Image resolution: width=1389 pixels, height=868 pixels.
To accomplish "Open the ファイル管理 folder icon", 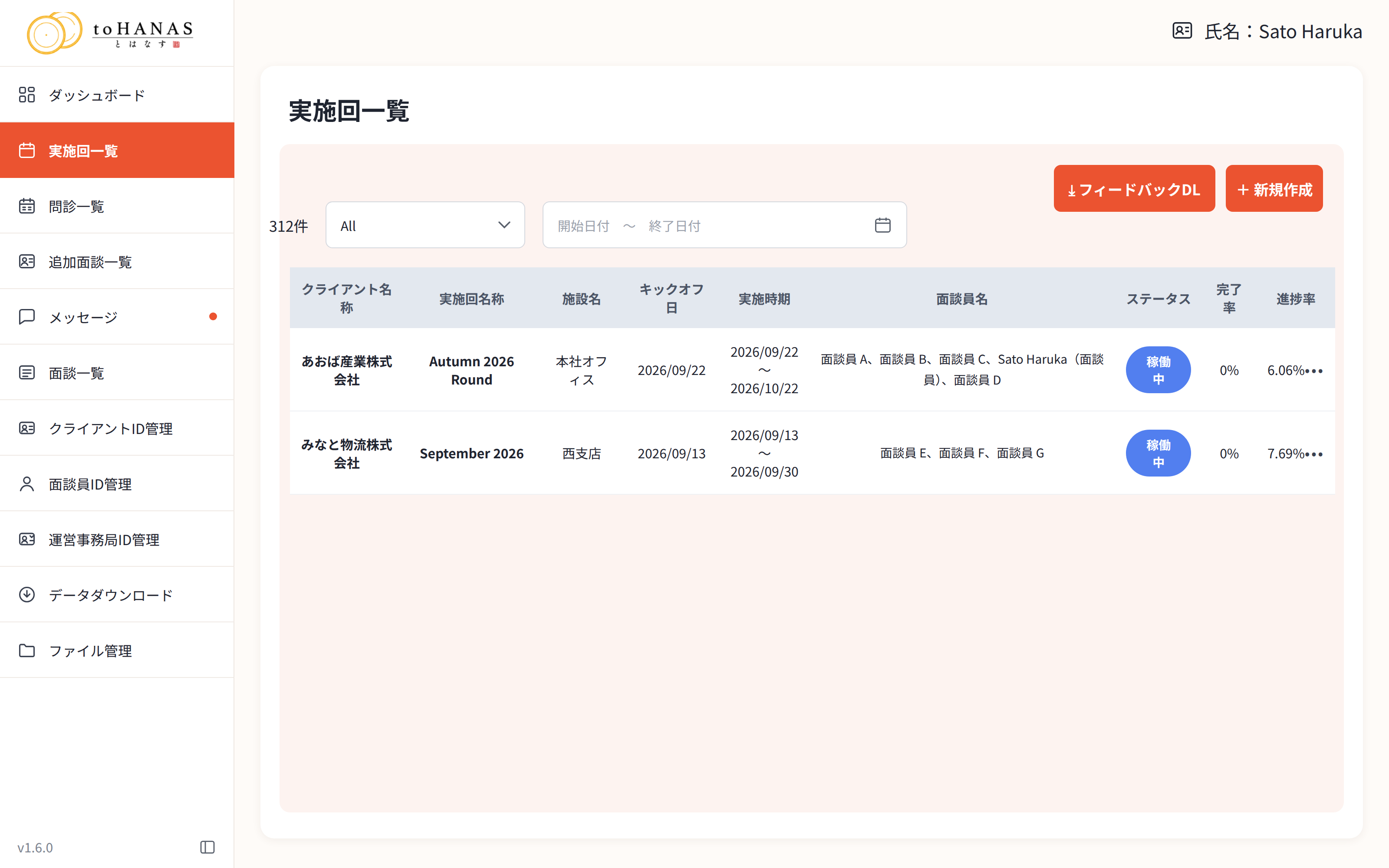I will pyautogui.click(x=27, y=651).
